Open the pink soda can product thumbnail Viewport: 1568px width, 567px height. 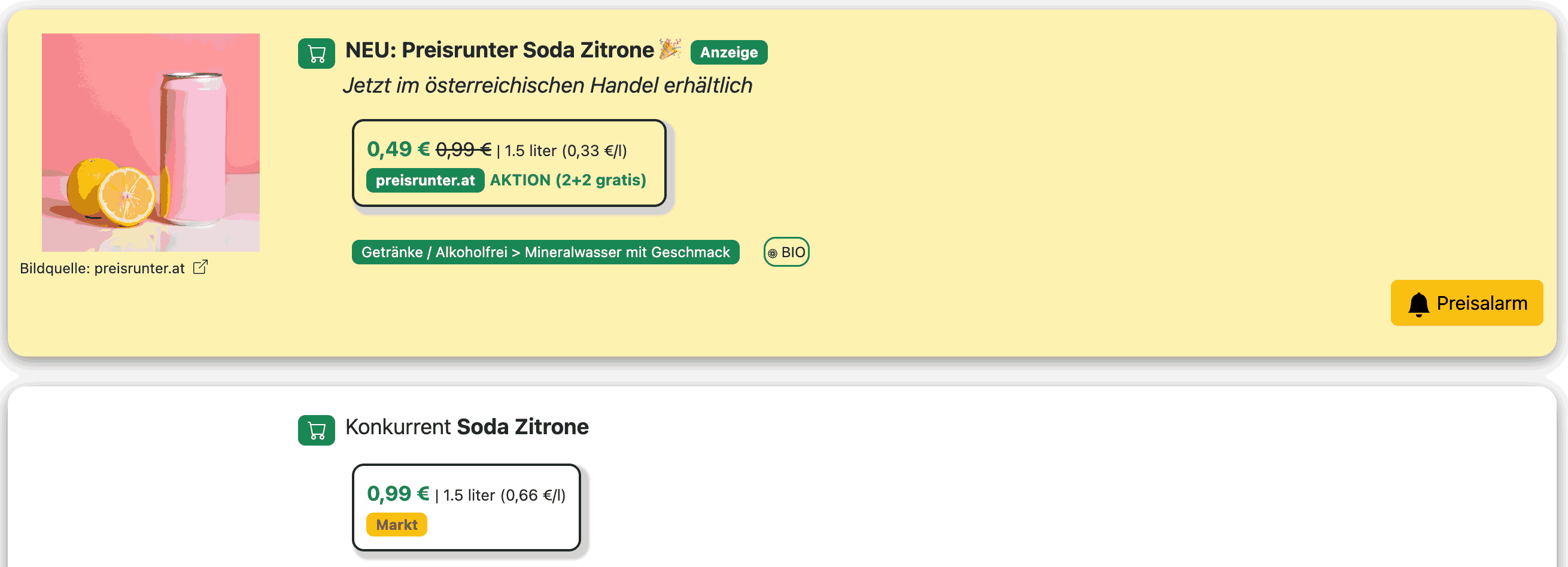pos(150,143)
